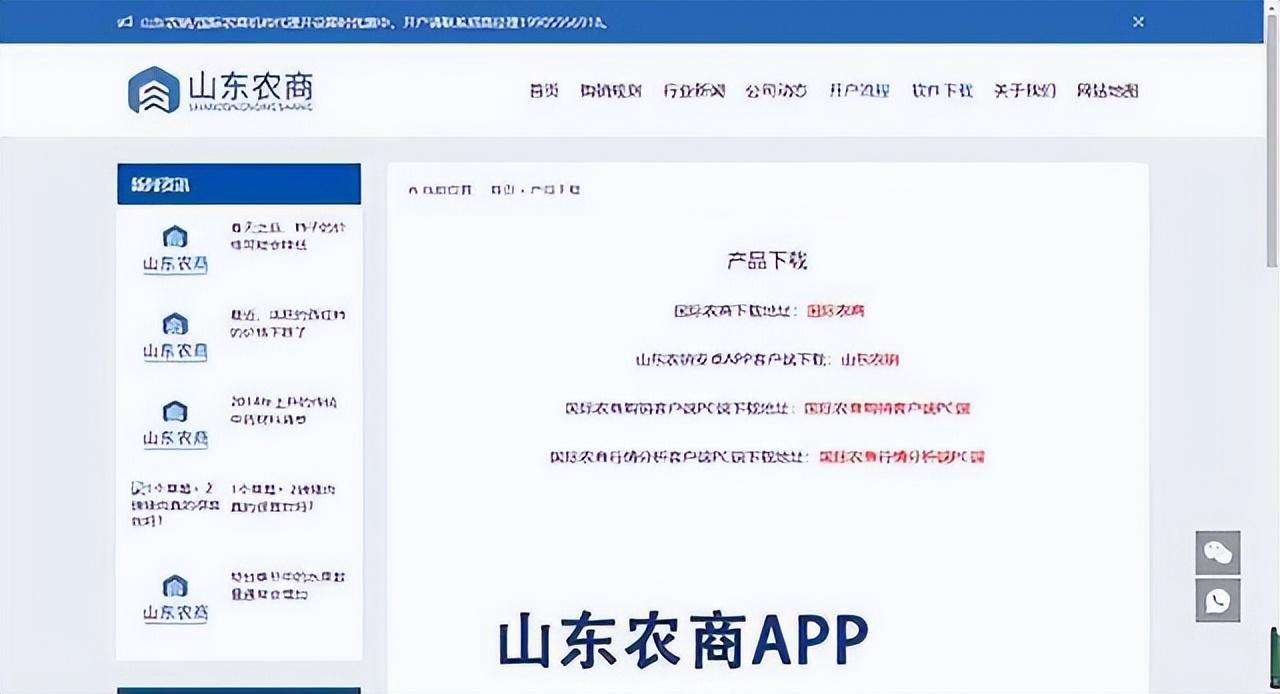Click the announcement speaker icon in banner
Image resolution: width=1280 pixels, height=694 pixels.
(x=125, y=21)
